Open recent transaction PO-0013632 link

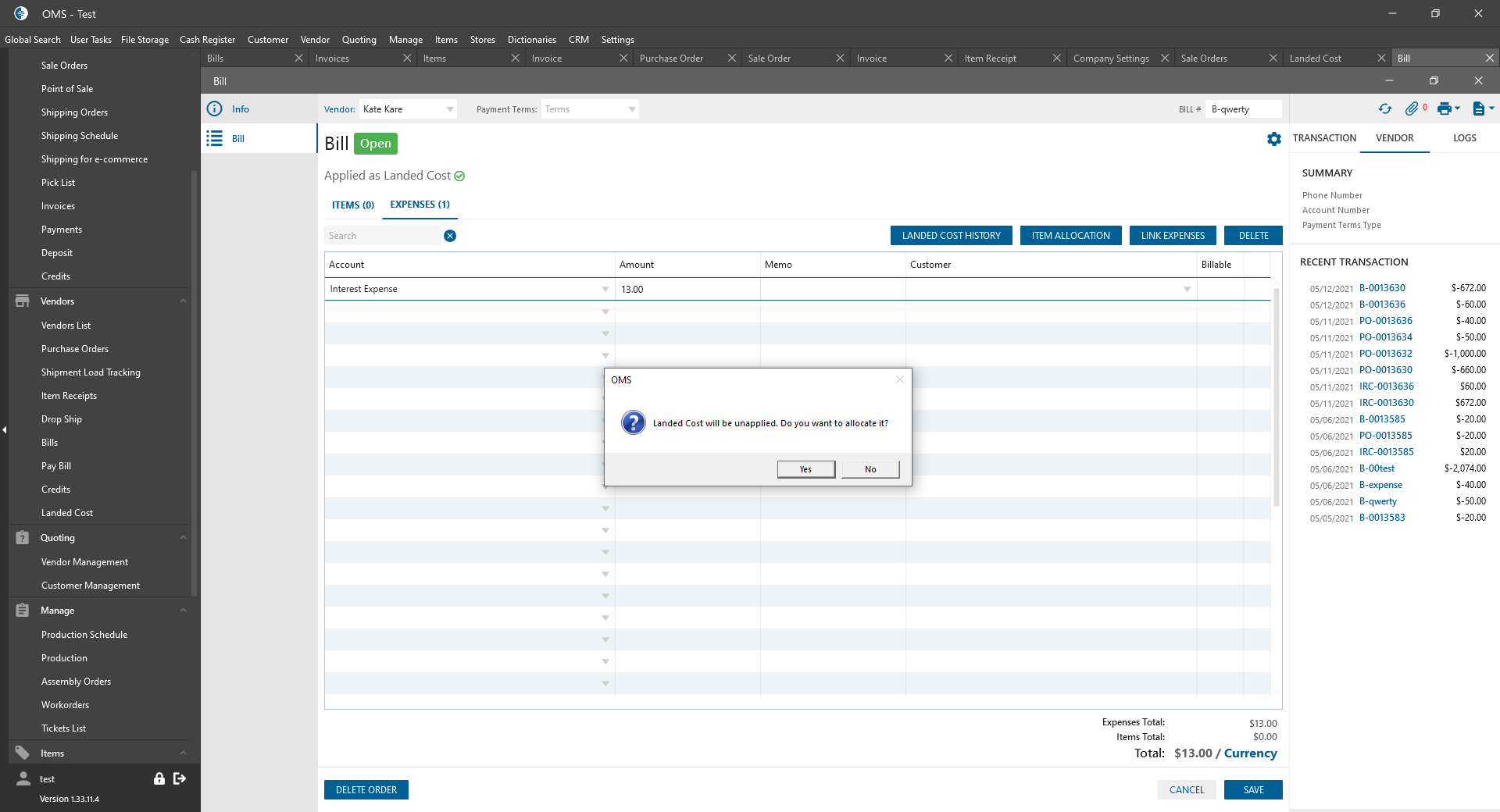coord(1385,354)
